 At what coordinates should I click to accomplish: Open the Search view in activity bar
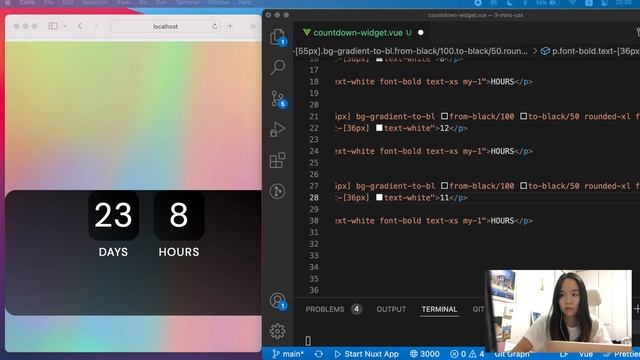278,67
